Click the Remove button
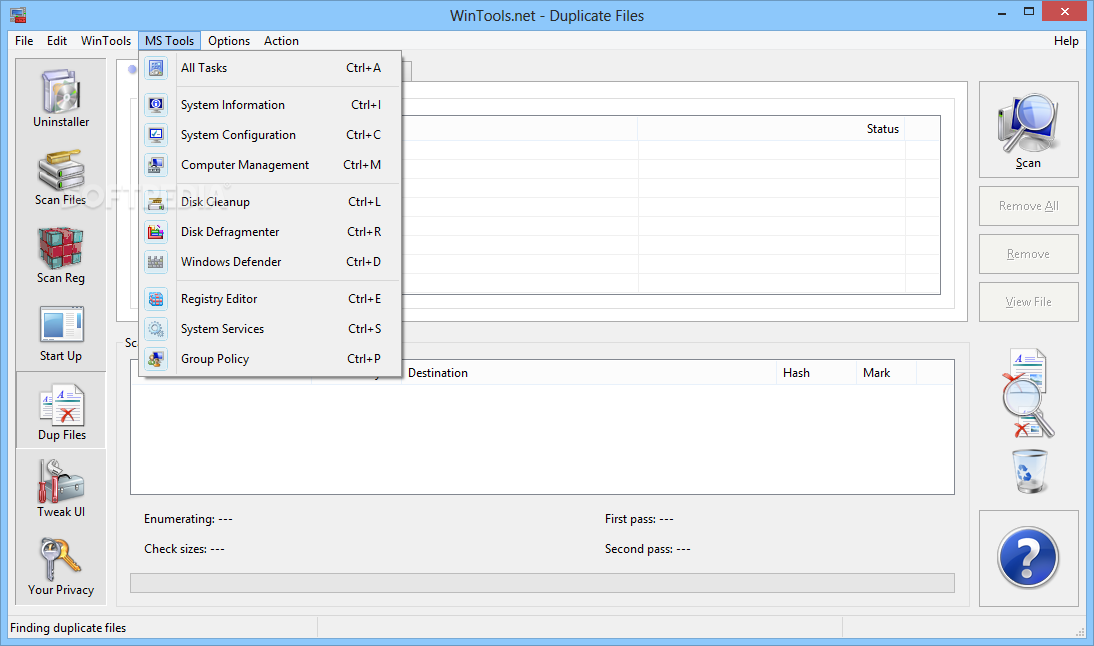 1028,254
